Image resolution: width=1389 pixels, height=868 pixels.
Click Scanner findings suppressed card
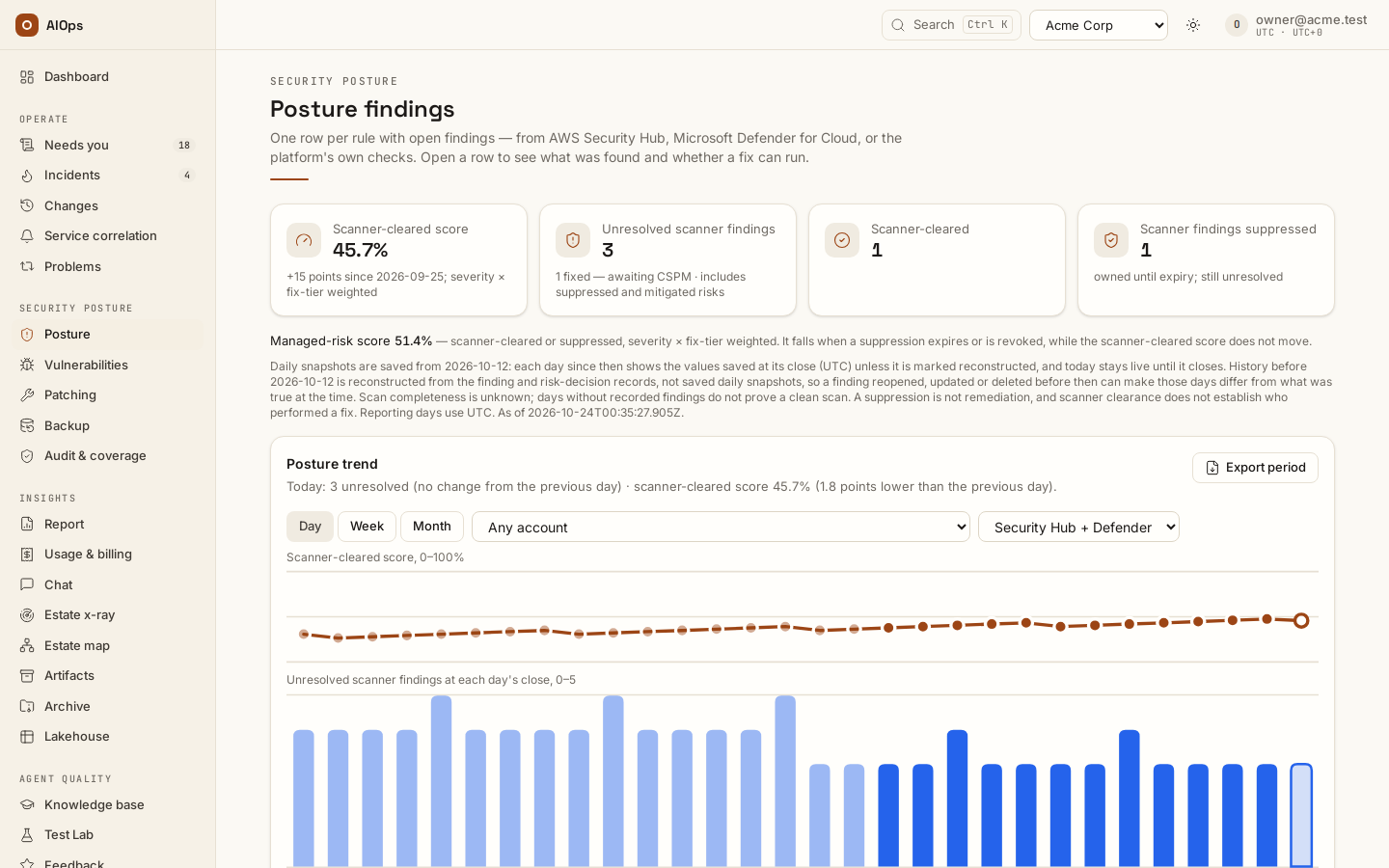1206,259
